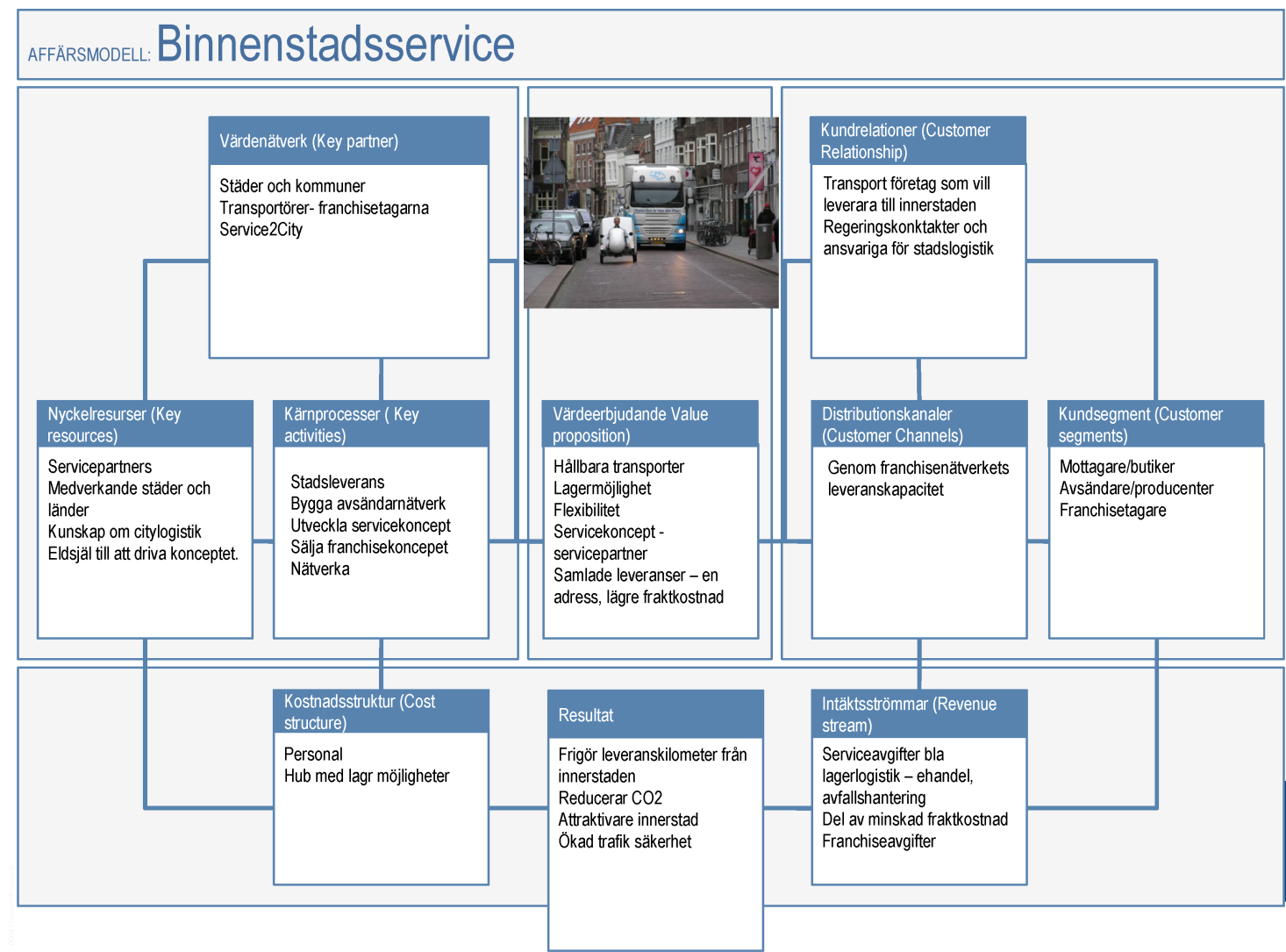Click the leveranskapacitet text

point(885,490)
